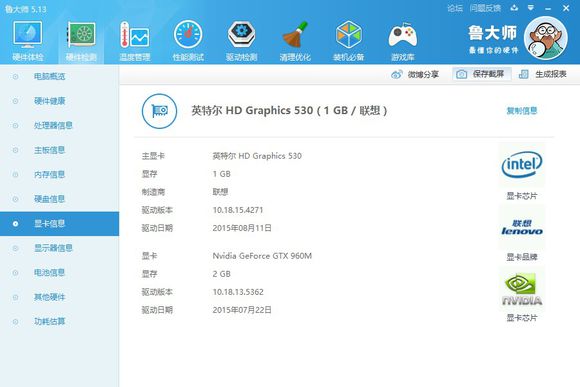
Task: Click the download icon in the title bar
Action: coord(514,8)
